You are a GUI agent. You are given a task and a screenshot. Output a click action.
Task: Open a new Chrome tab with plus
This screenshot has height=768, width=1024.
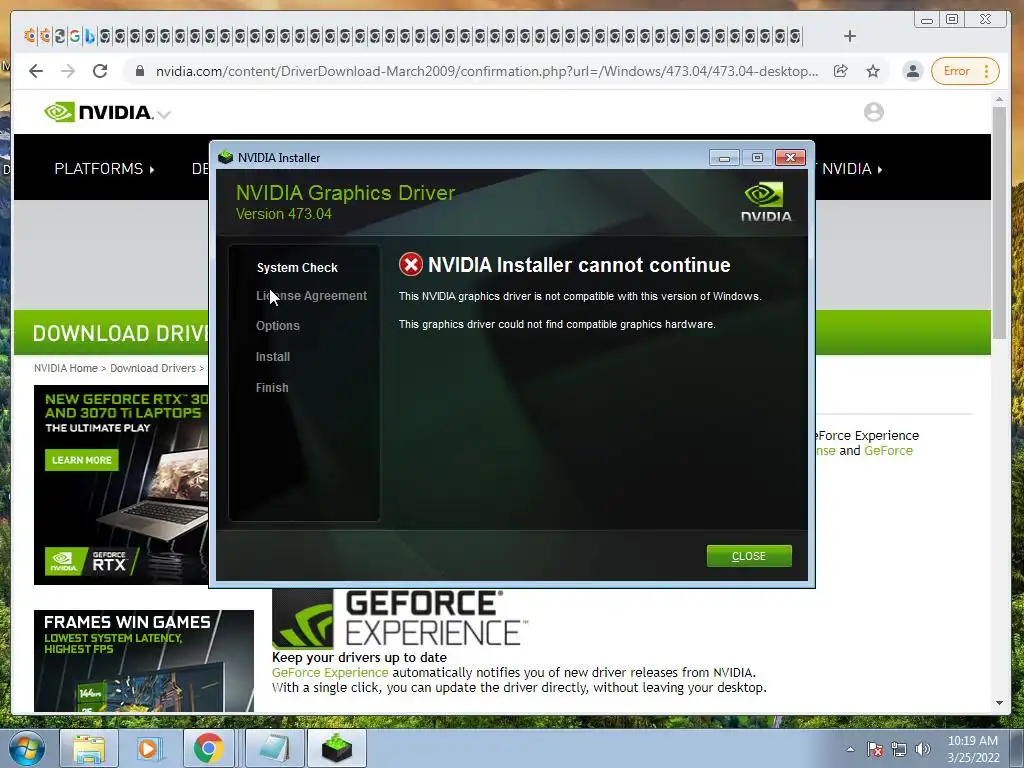(850, 36)
